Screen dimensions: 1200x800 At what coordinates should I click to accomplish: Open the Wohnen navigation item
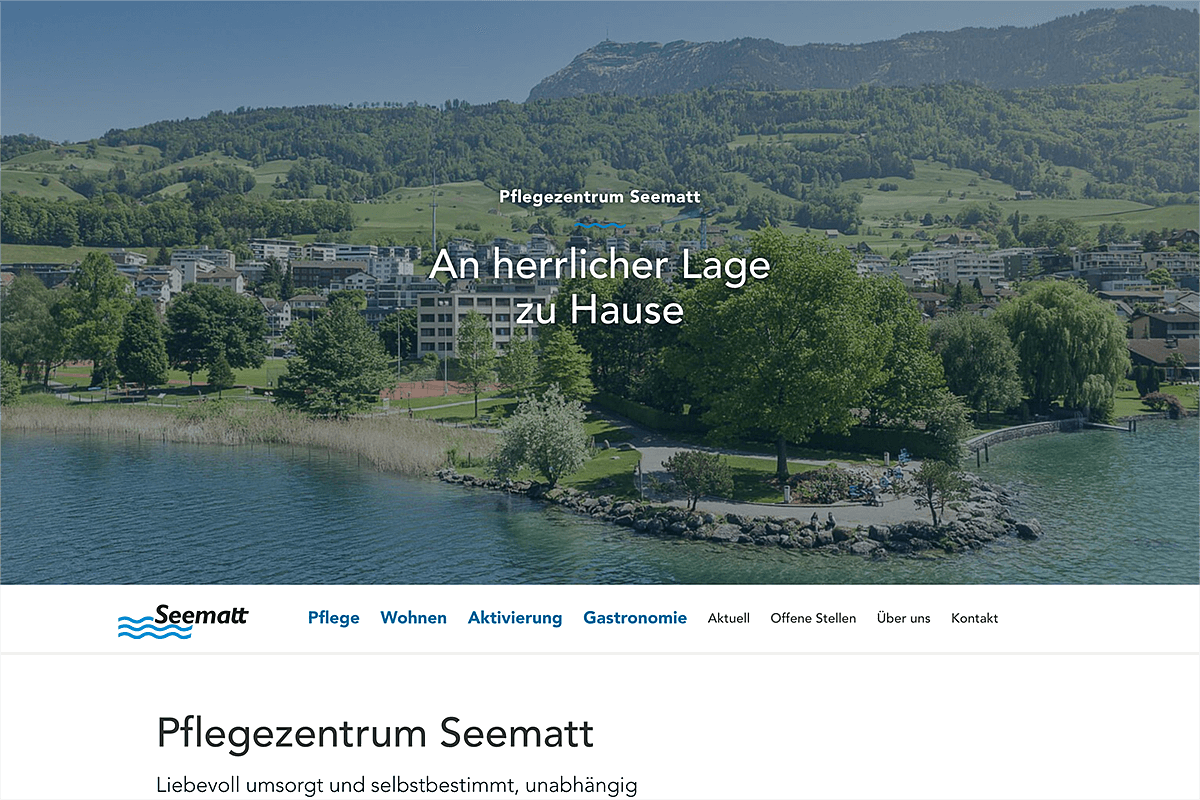[x=414, y=618]
